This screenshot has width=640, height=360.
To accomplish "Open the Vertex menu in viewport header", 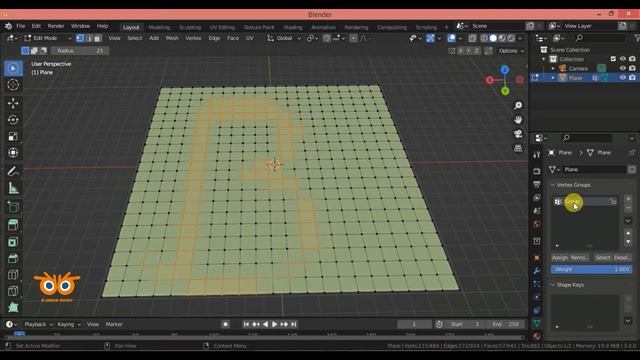I will click(x=193, y=38).
